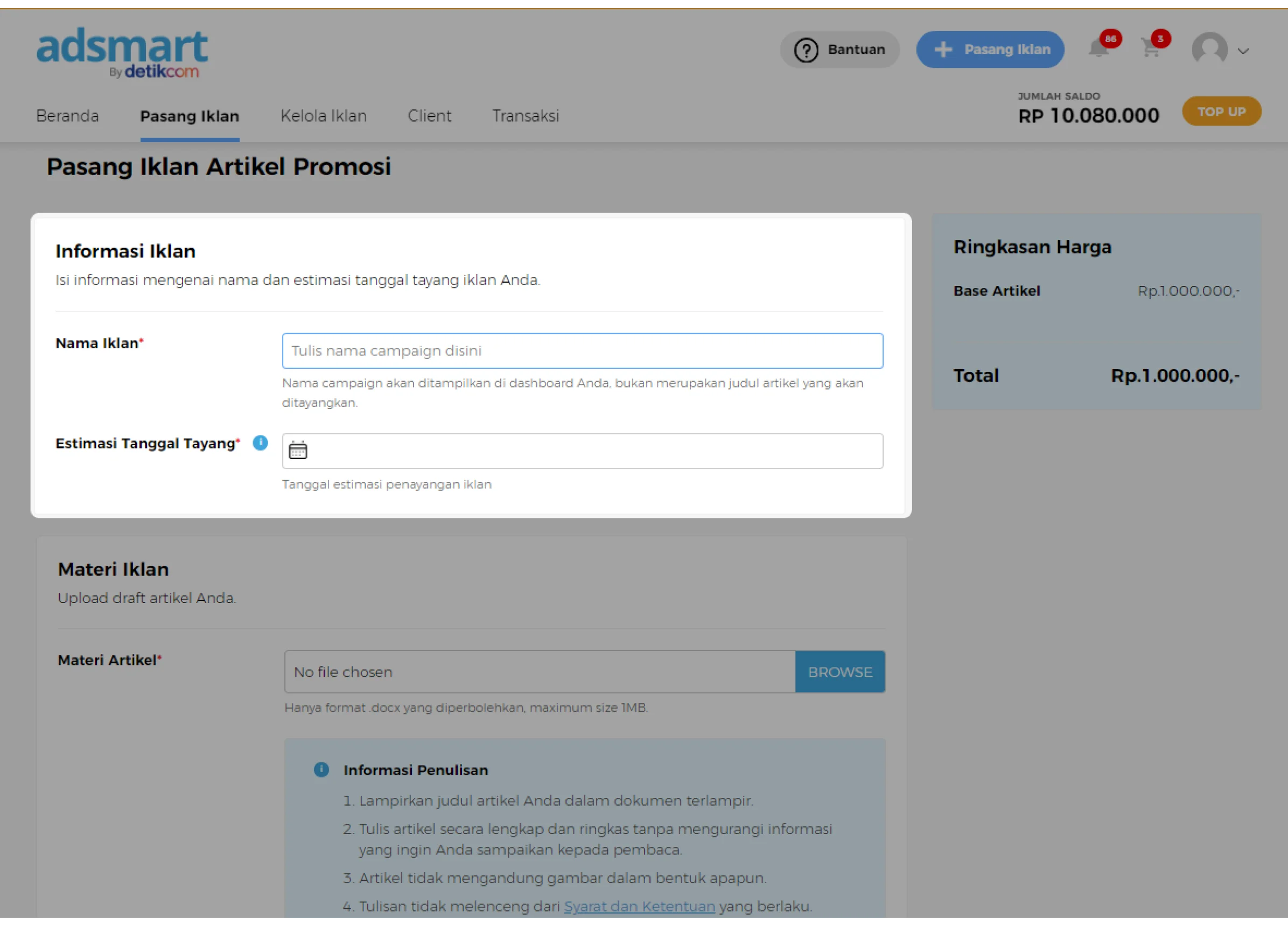The width and height of the screenshot is (1288, 926).
Task: Focus the Nama Iklan campaign name field
Action: click(x=582, y=351)
